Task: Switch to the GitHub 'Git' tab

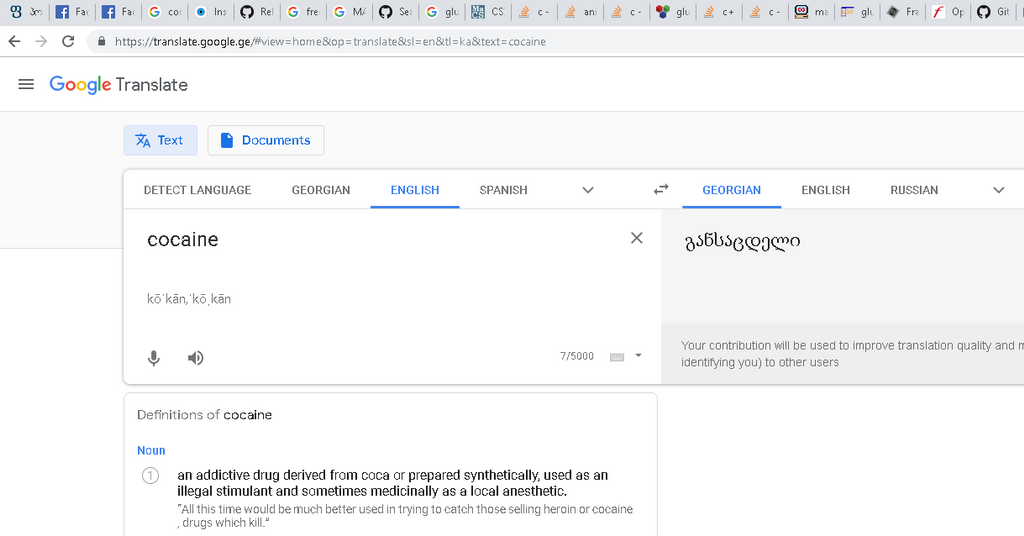Action: 994,12
